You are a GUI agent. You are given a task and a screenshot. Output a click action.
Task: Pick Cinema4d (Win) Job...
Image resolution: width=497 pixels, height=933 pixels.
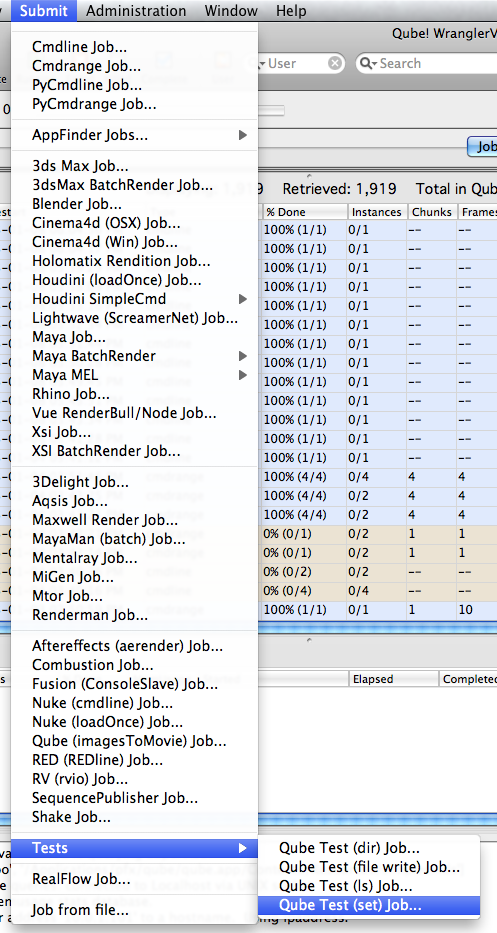click(x=135, y=242)
